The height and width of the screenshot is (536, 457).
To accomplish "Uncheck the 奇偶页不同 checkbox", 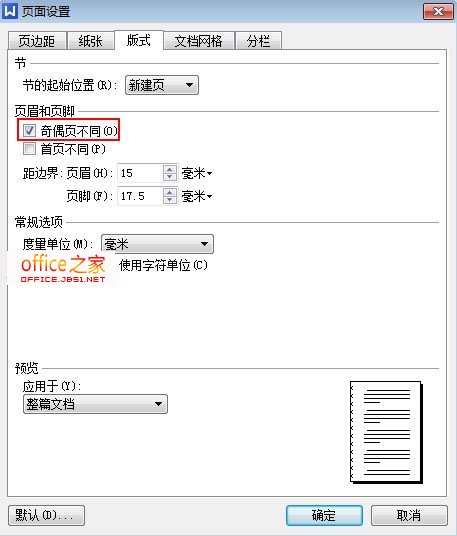I will pos(29,130).
